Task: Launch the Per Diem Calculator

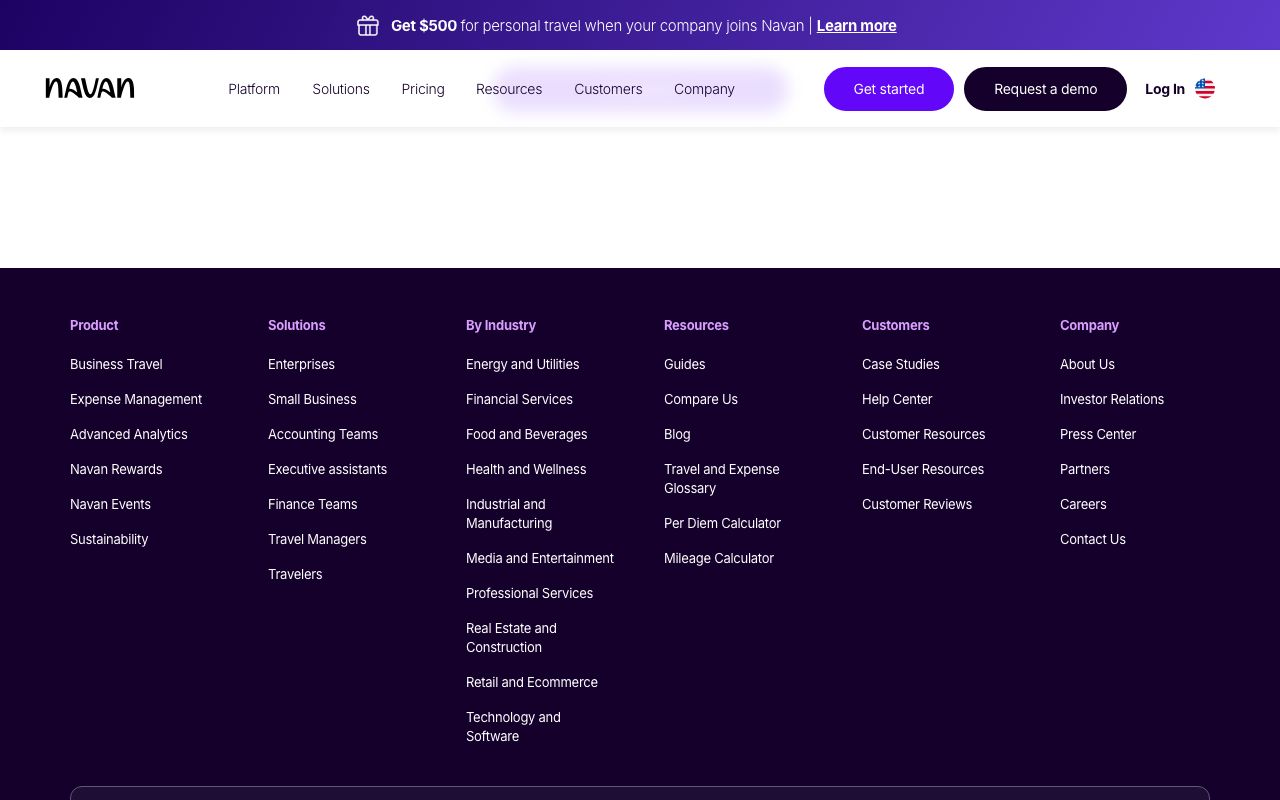Action: pyautogui.click(x=722, y=524)
